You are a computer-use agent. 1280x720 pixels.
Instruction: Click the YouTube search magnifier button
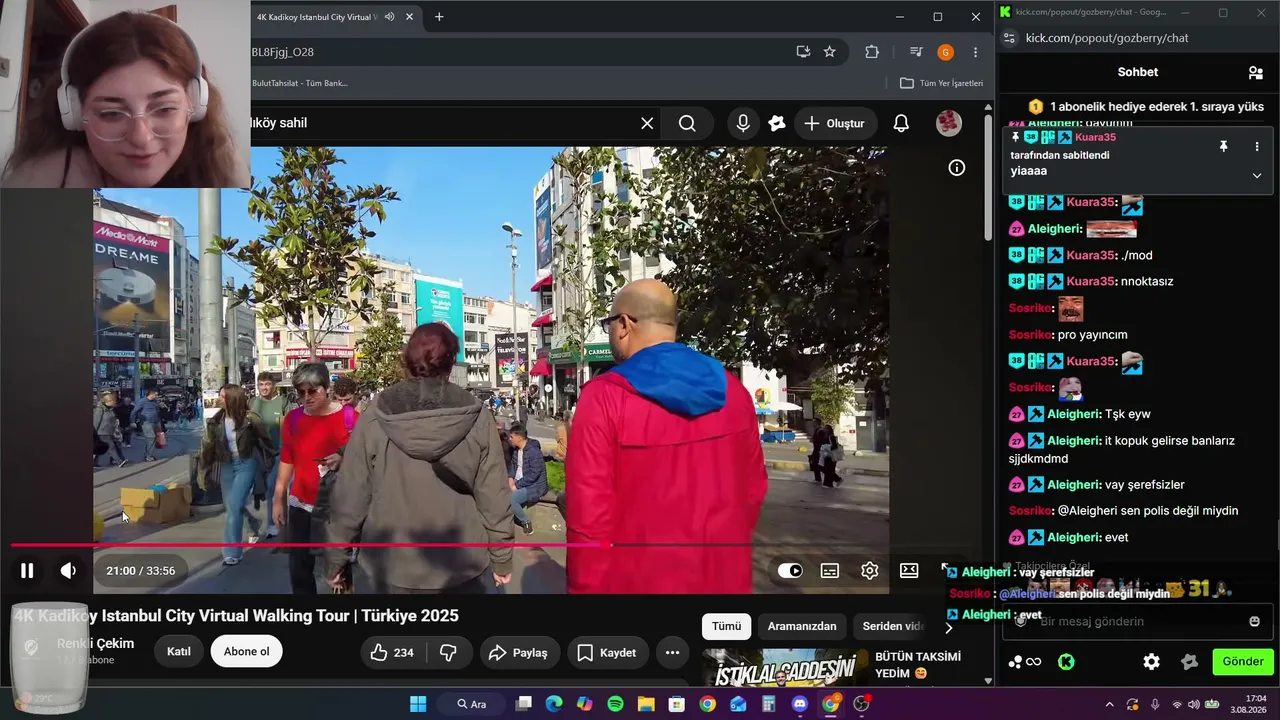687,123
